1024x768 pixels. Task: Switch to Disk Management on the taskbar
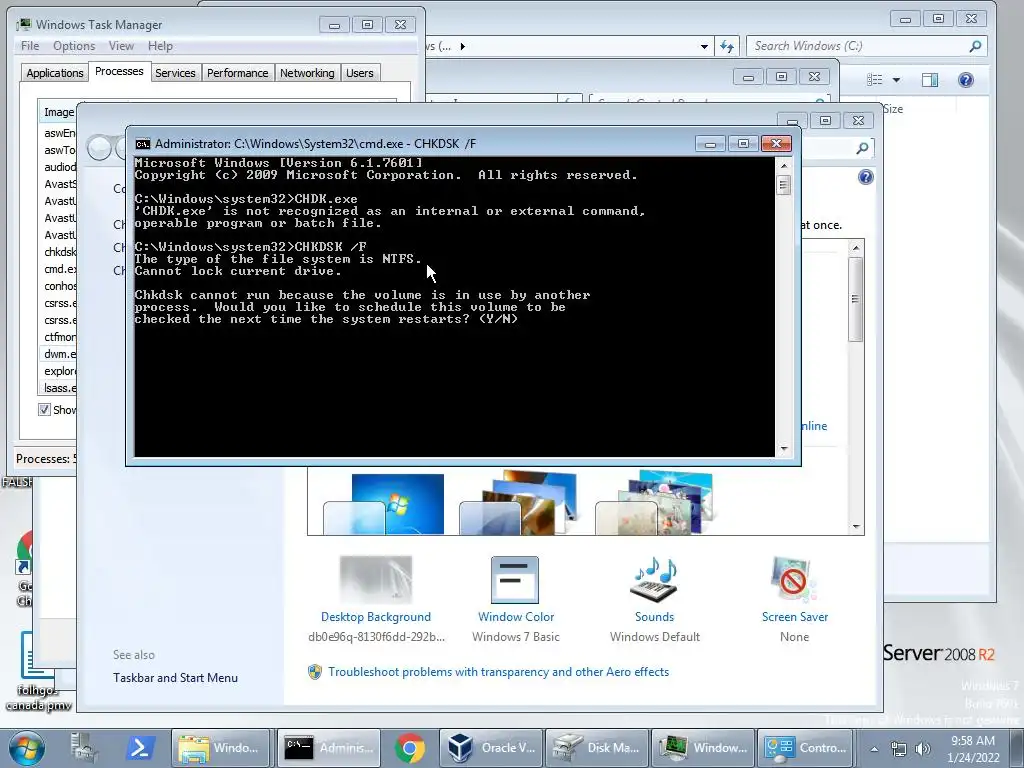(597, 748)
